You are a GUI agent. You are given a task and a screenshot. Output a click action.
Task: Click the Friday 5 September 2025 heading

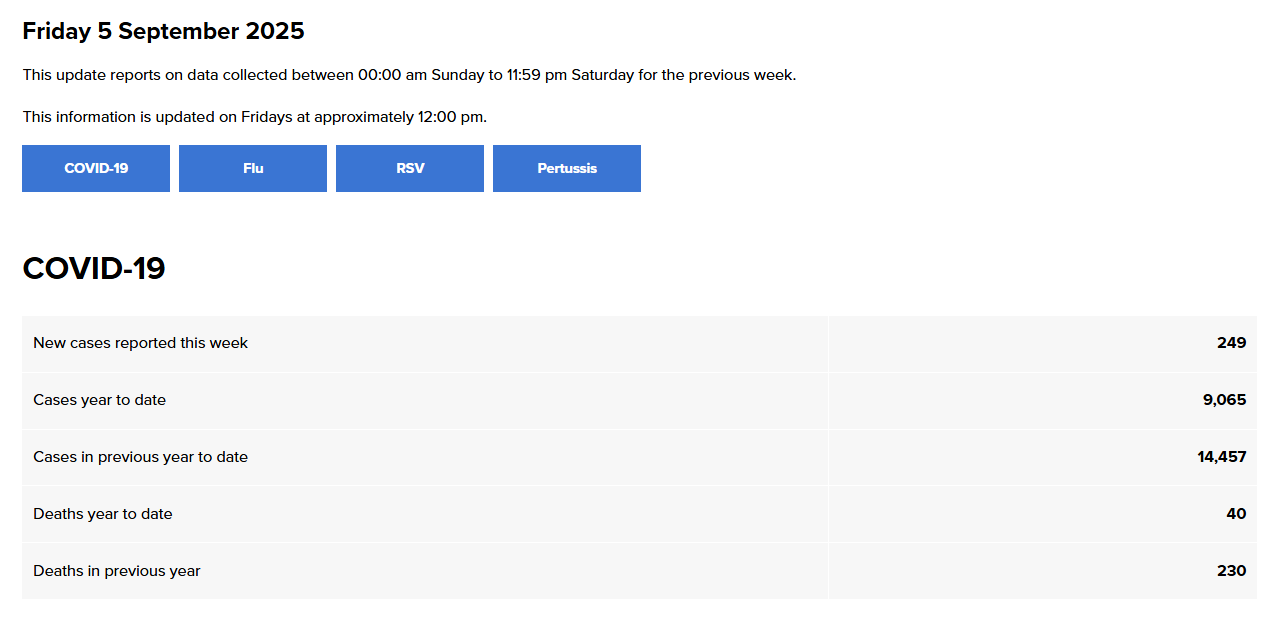[163, 31]
